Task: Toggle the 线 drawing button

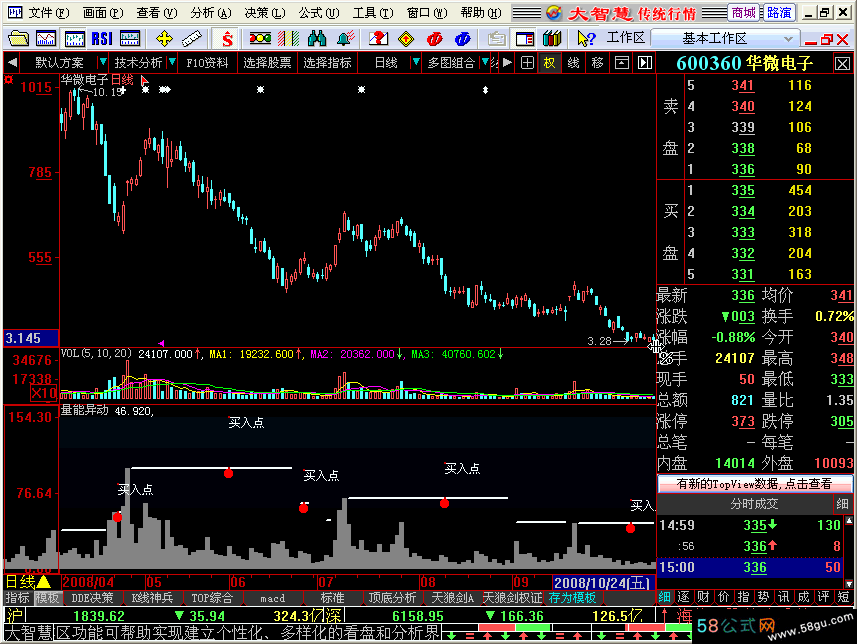Action: [x=573, y=63]
